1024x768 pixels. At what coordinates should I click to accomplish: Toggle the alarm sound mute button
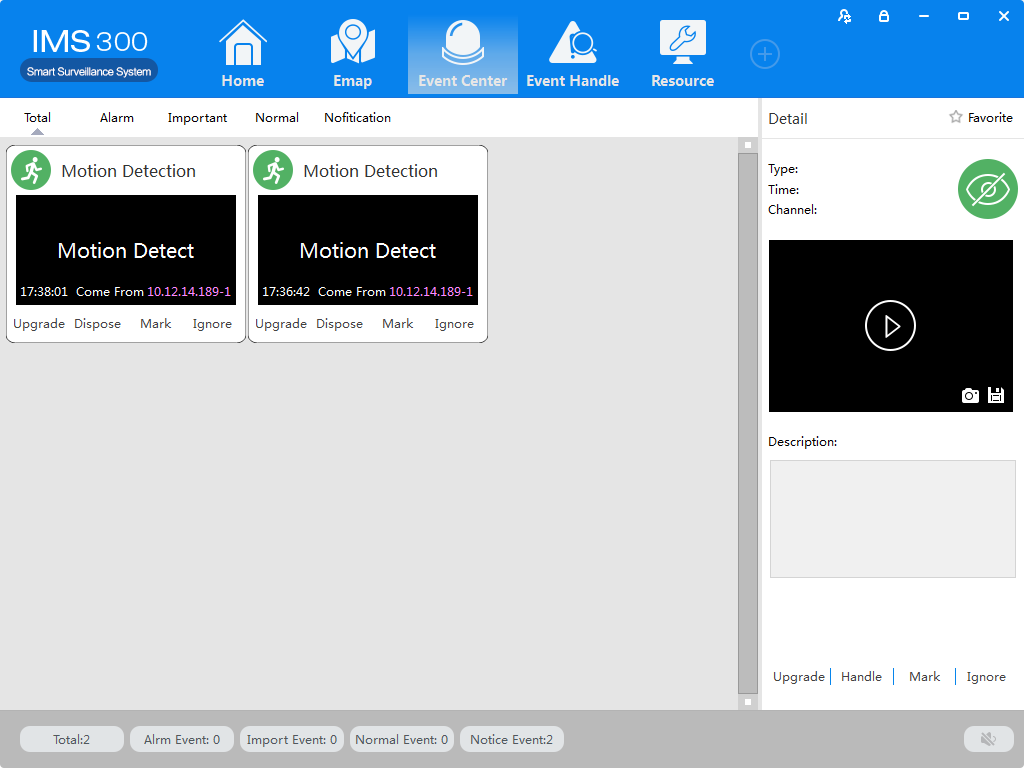[x=988, y=739]
